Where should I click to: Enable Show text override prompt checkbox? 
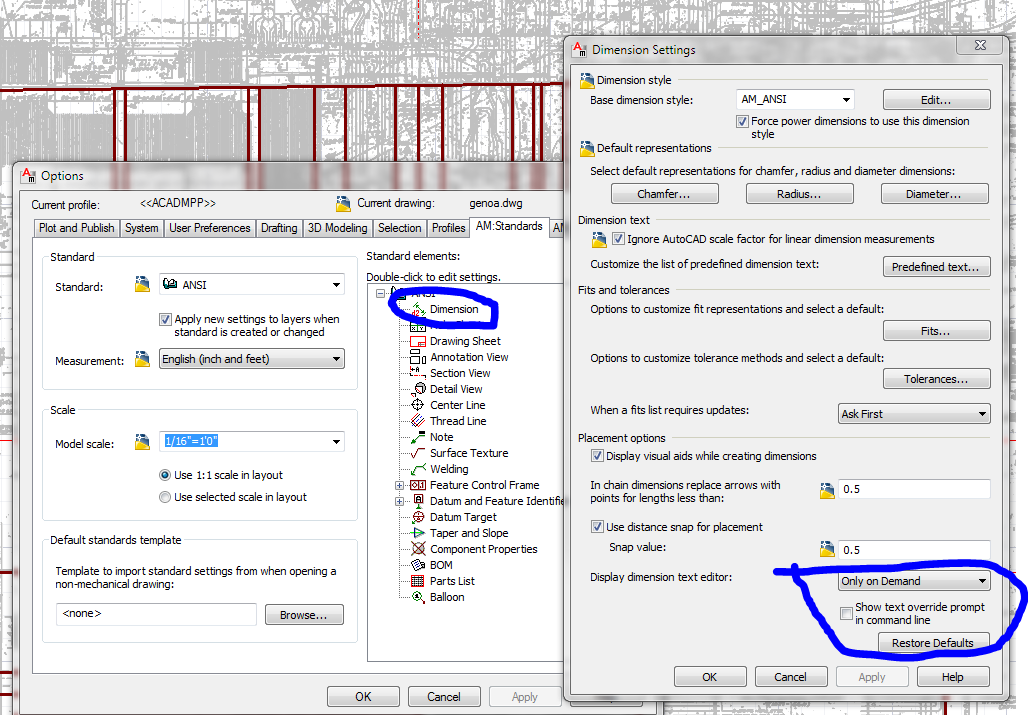(x=846, y=613)
